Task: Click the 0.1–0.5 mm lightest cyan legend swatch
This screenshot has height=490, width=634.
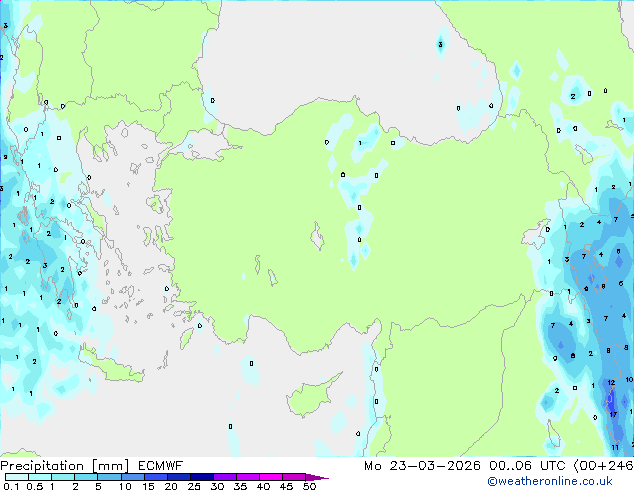Action: [x=17, y=477]
